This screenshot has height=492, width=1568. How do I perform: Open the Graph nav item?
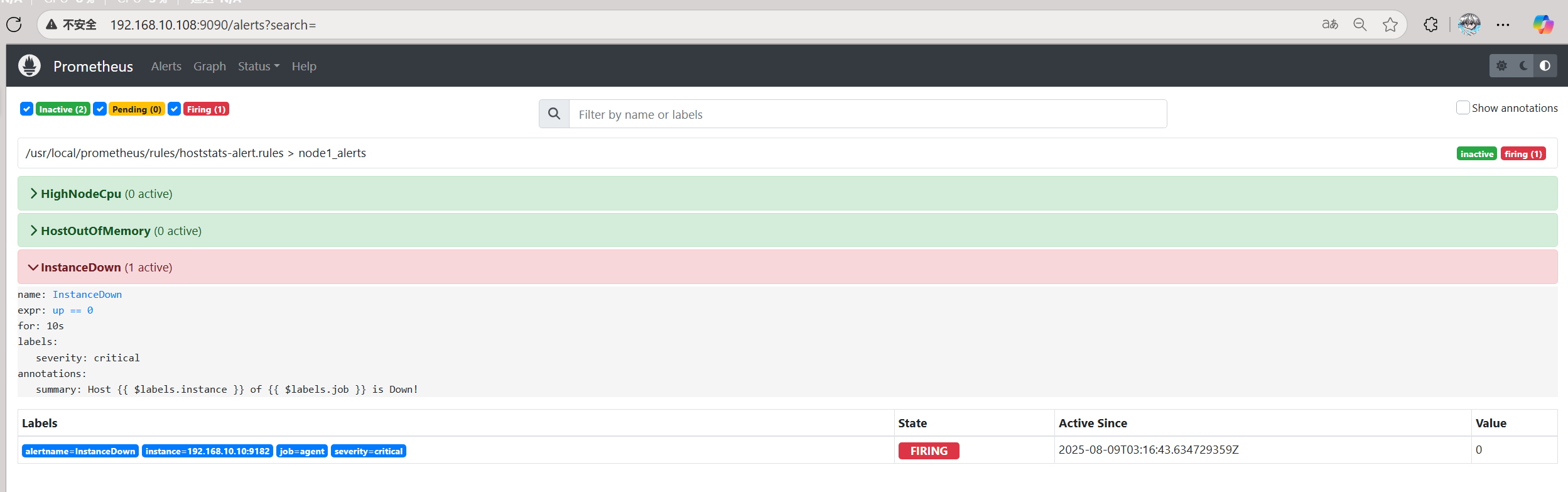tap(210, 66)
